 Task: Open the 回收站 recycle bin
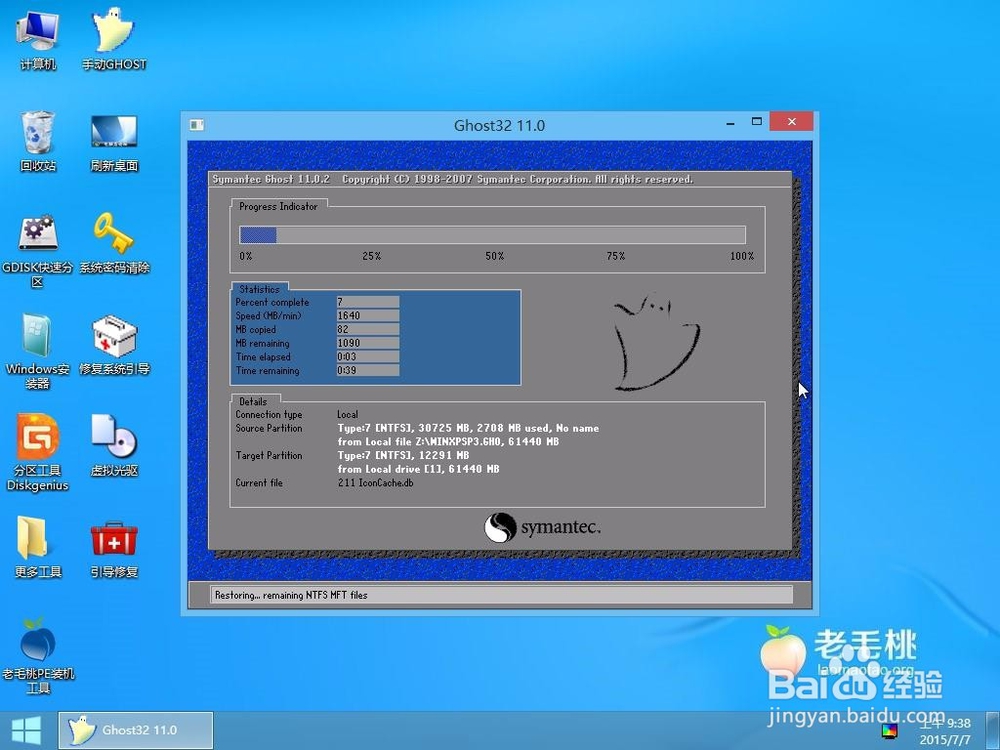[x=38, y=141]
